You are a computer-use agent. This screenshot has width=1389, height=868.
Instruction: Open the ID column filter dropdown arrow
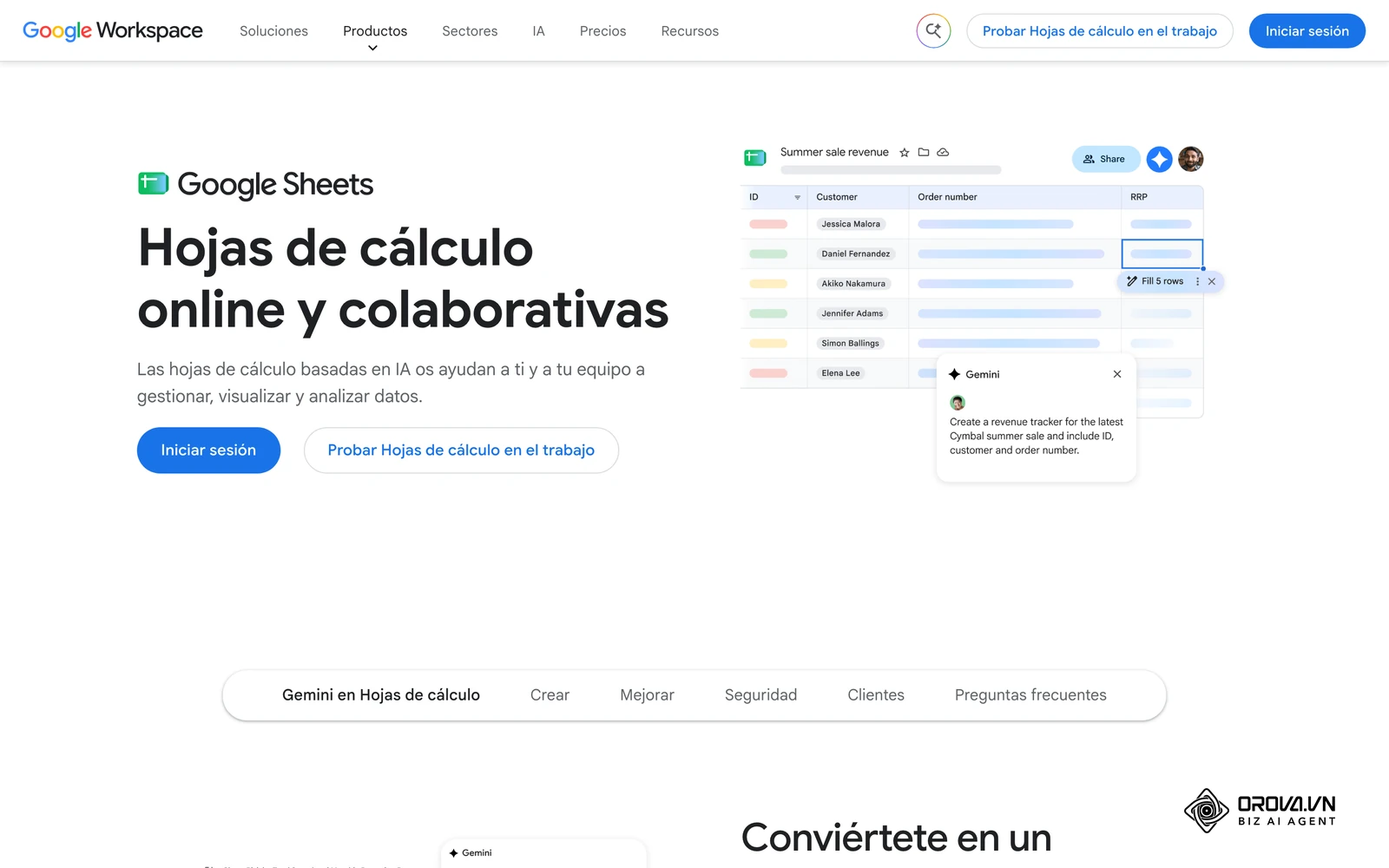(797, 198)
